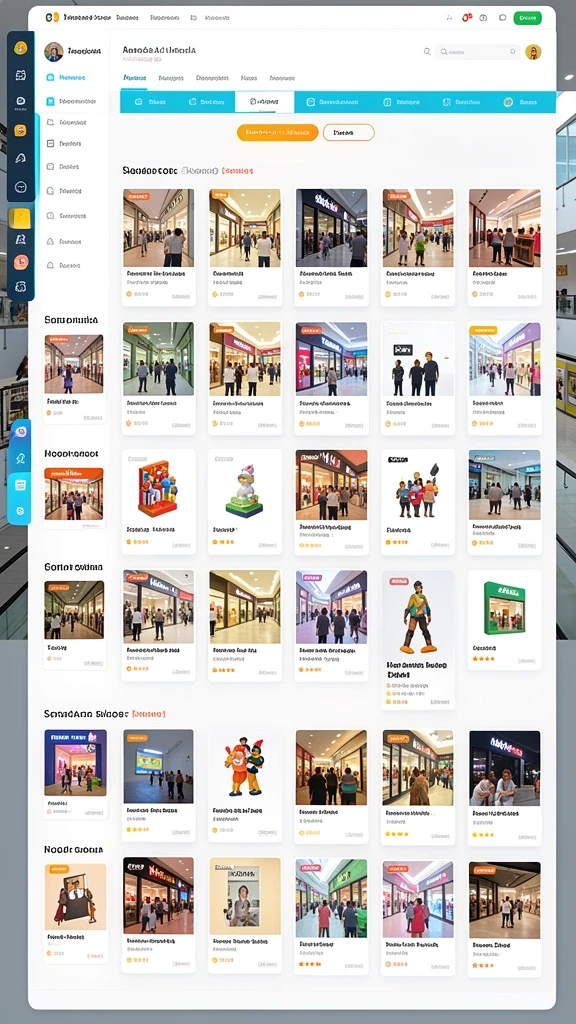Select the filled blue sidebar menu icon
Image resolution: width=576 pixels, height=1024 pixels.
pos(50,101)
